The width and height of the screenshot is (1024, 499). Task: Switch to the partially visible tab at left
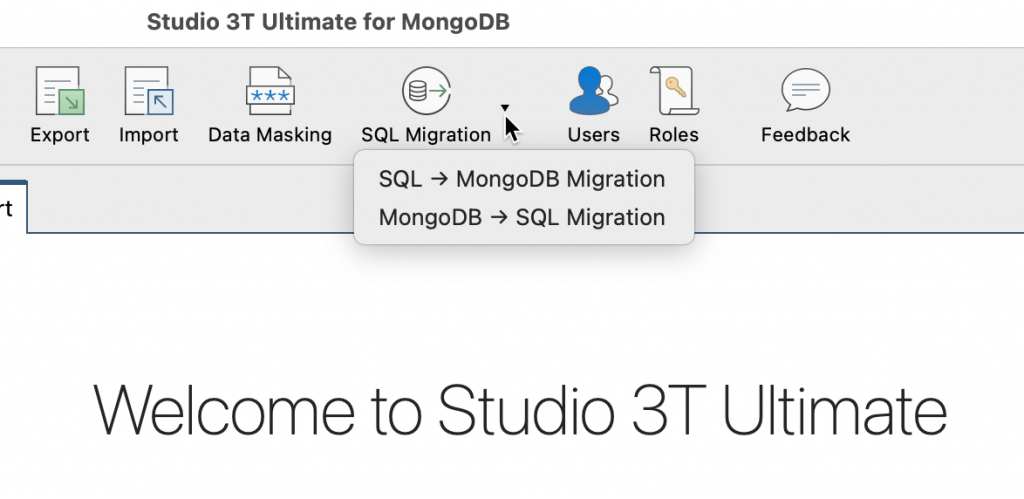[x=10, y=208]
